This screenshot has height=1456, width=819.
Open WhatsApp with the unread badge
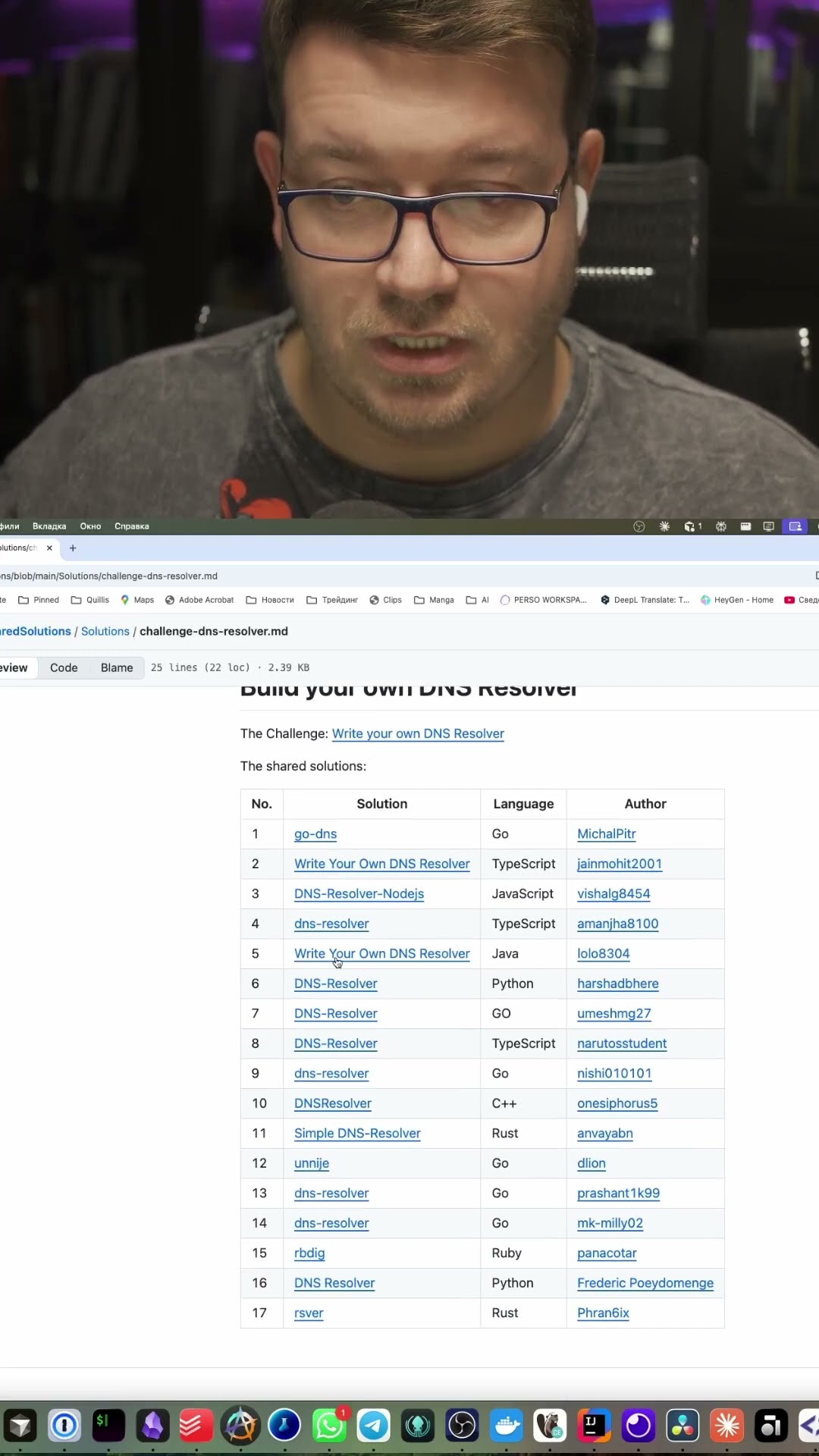click(x=329, y=1426)
